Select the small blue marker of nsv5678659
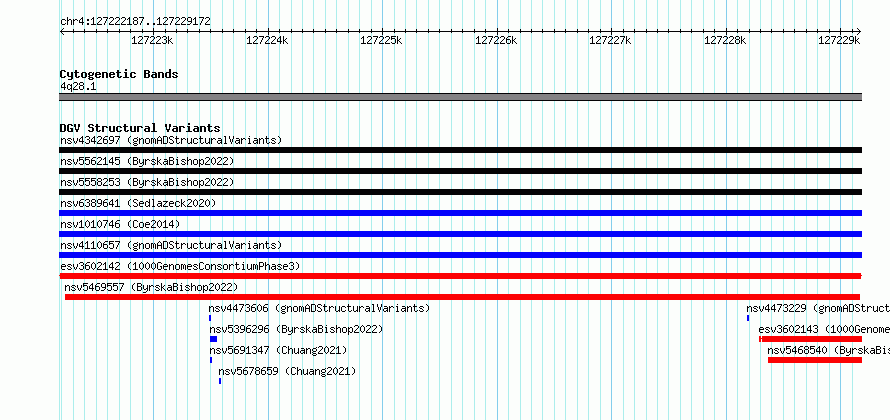 pyautogui.click(x=220, y=381)
